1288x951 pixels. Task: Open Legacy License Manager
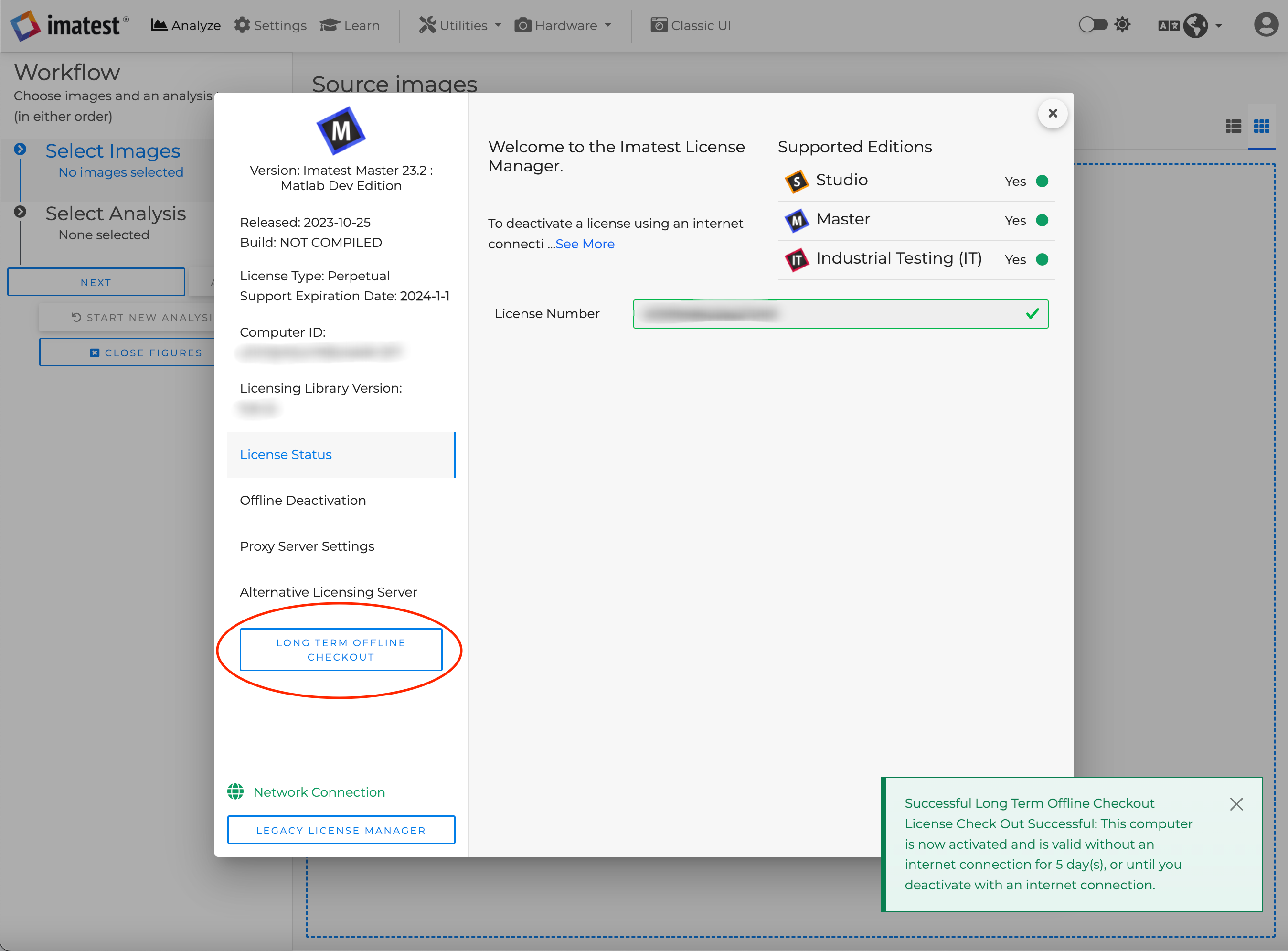tap(341, 830)
